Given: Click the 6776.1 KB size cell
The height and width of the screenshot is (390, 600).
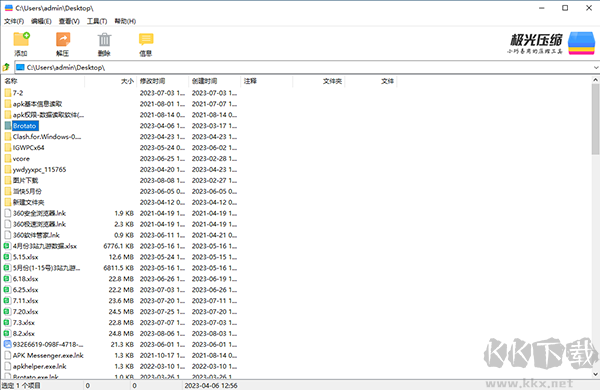Looking at the screenshot, I should point(119,246).
